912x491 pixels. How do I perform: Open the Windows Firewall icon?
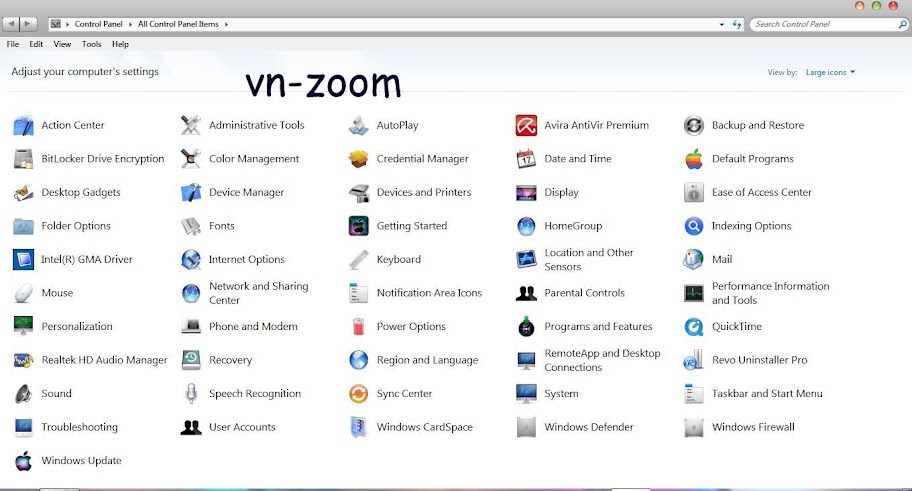click(x=693, y=428)
